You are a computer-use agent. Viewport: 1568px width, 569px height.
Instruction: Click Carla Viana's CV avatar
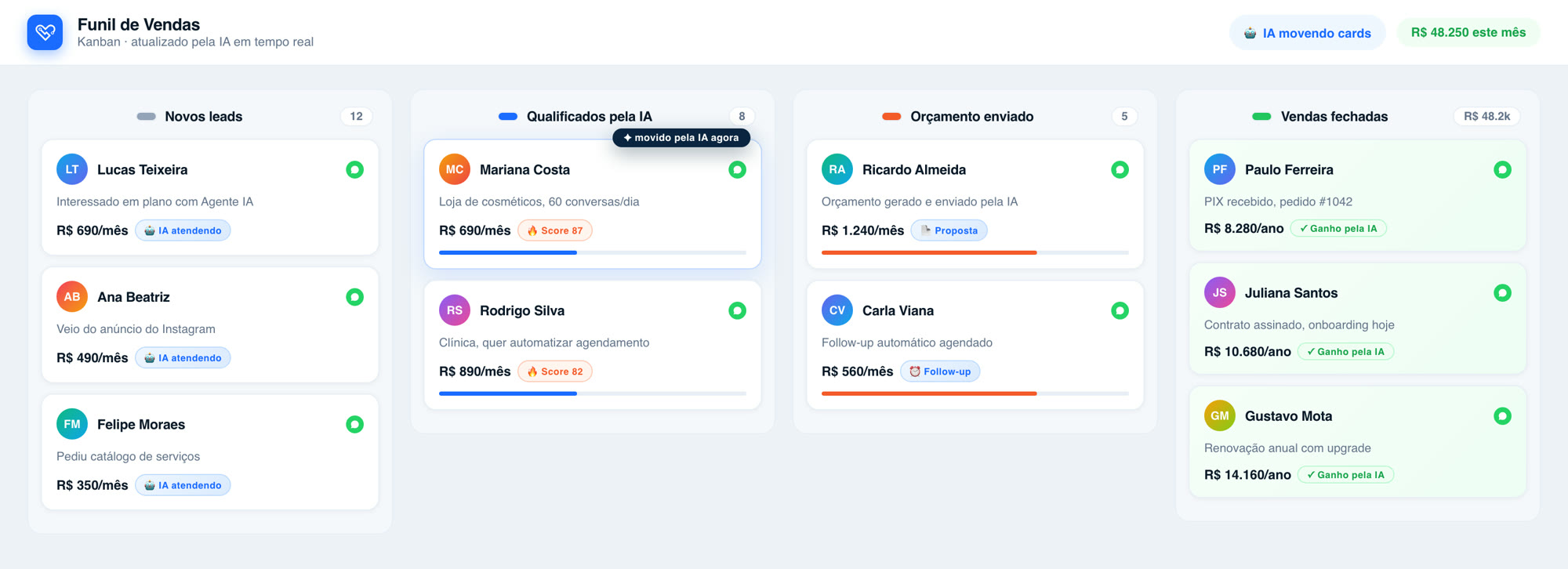(837, 310)
